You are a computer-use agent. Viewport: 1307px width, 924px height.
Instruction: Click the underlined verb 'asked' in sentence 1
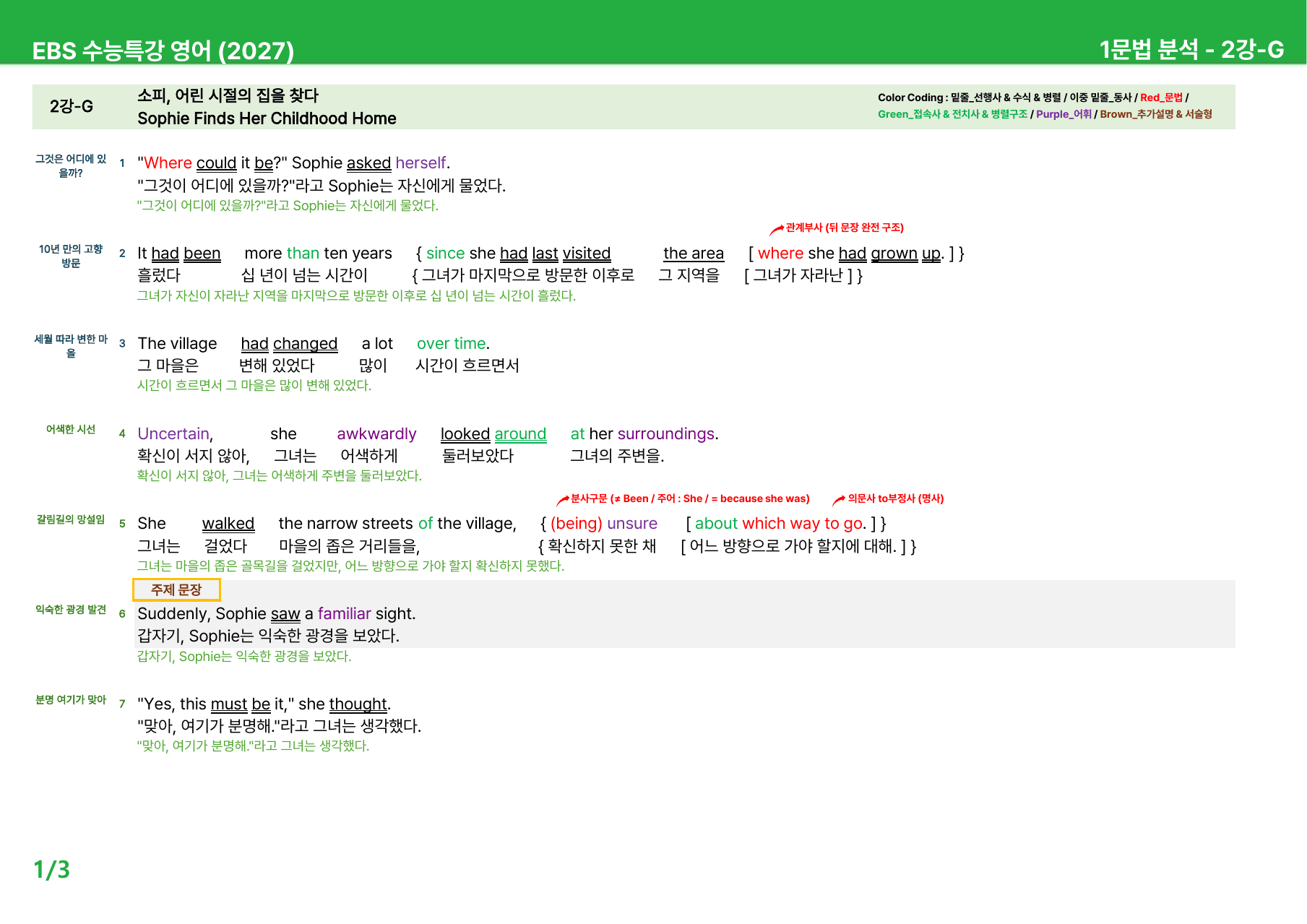(x=368, y=163)
